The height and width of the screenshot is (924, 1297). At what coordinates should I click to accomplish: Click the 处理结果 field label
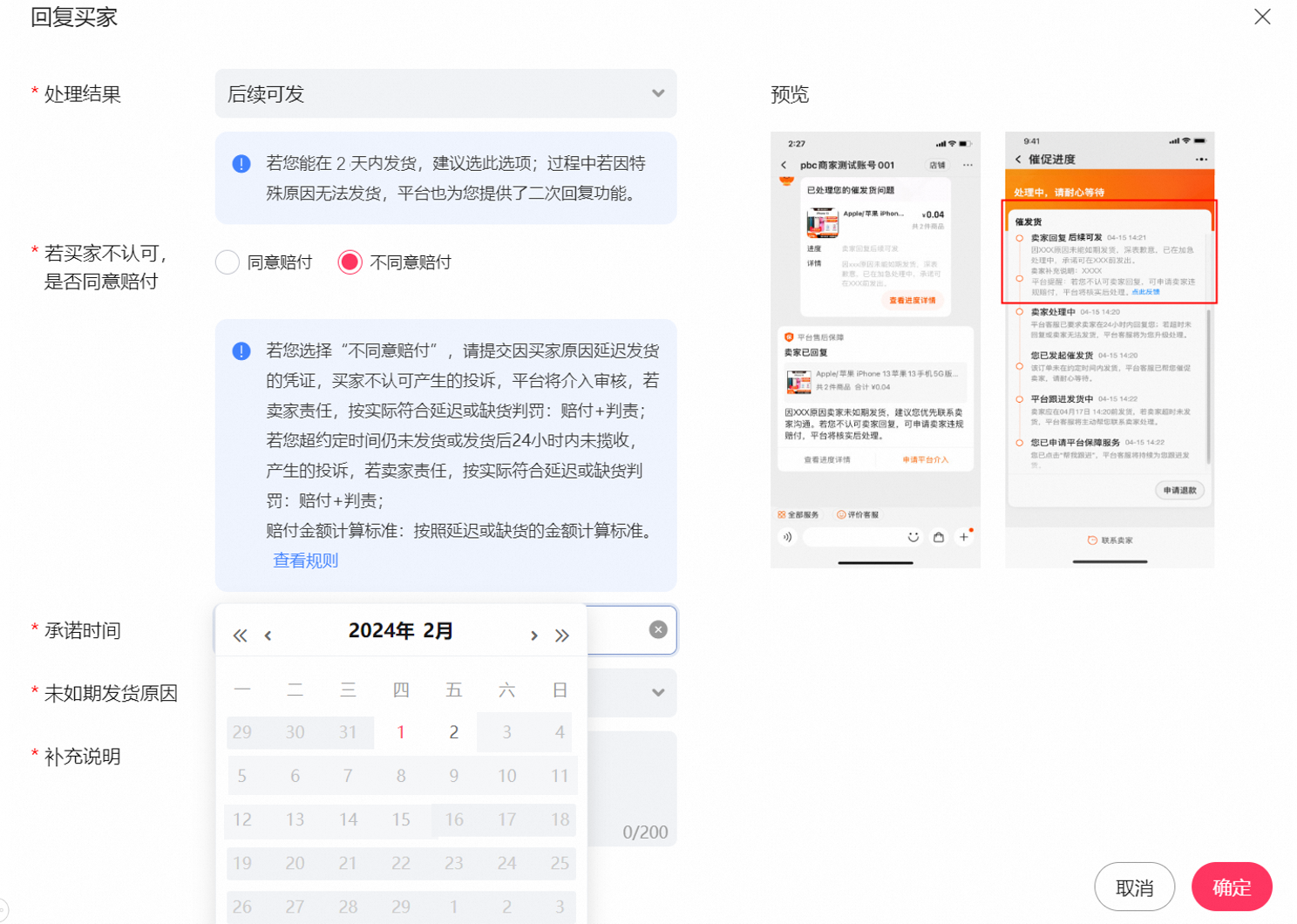click(82, 94)
